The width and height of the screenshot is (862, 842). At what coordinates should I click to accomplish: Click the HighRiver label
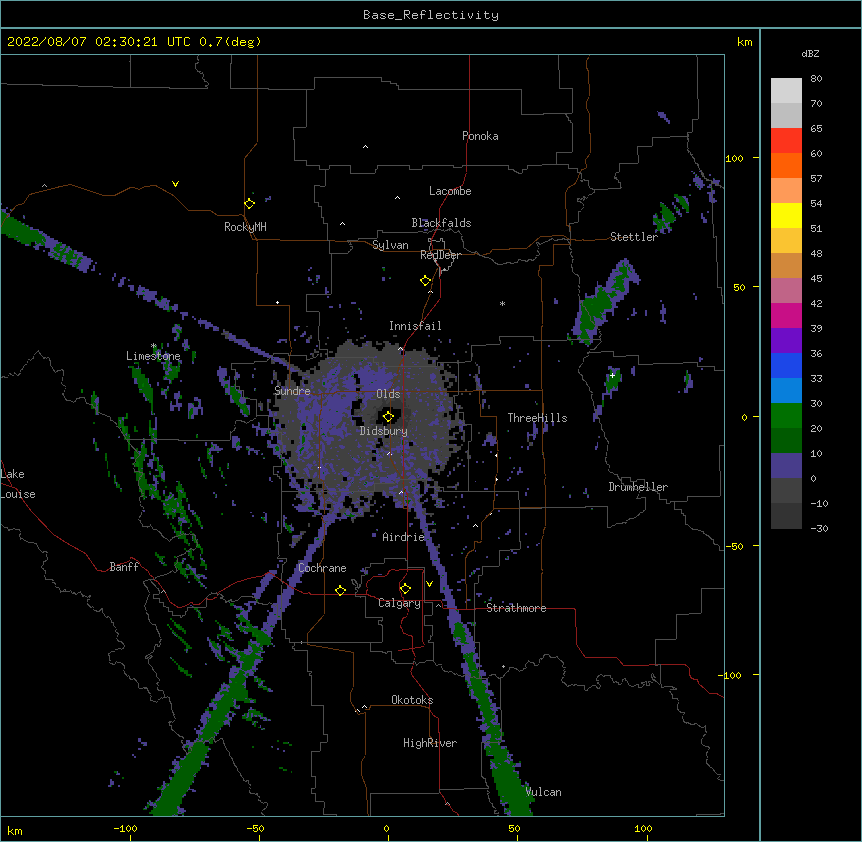[x=430, y=743]
